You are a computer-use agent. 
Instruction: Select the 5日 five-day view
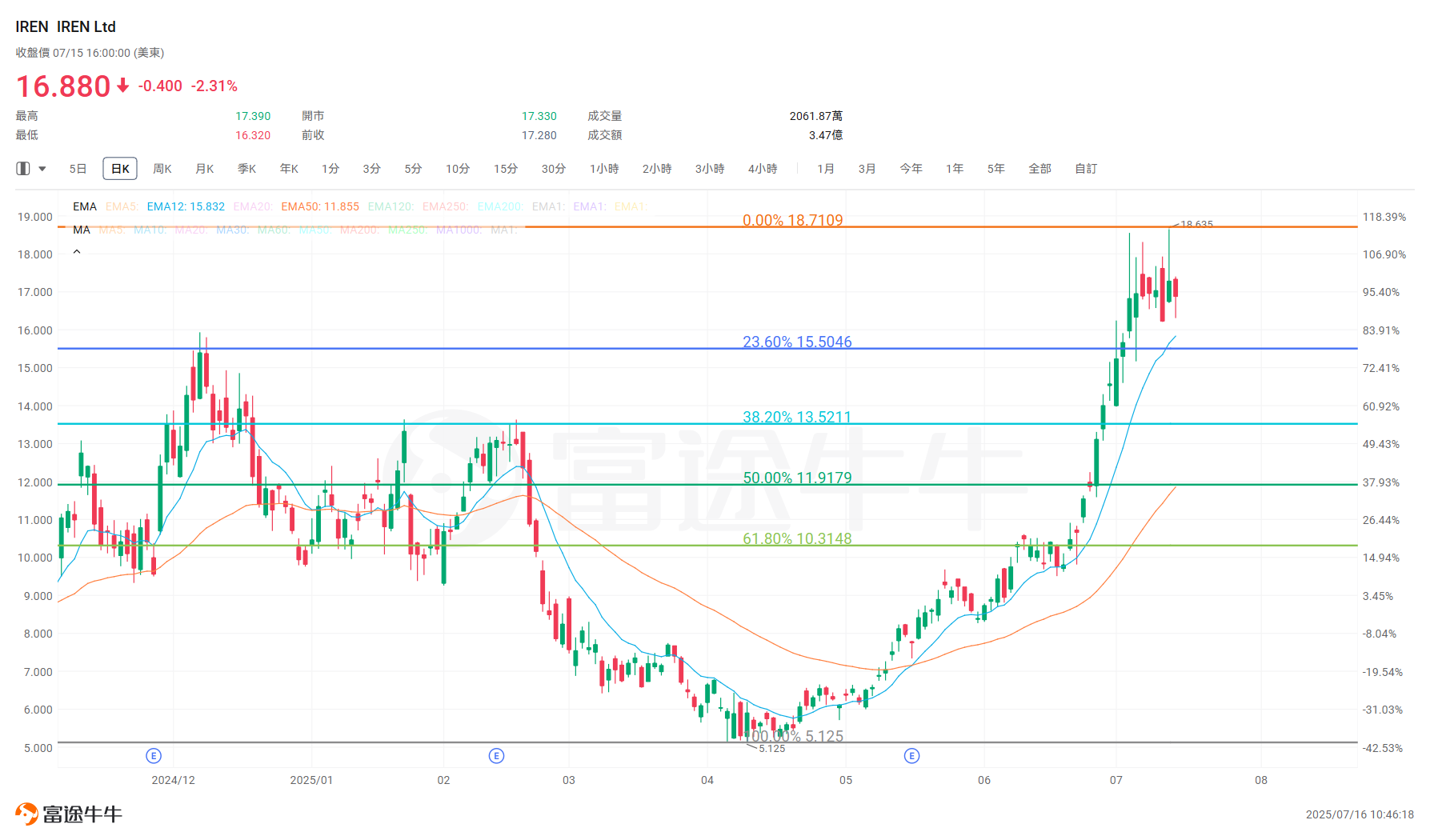point(78,168)
